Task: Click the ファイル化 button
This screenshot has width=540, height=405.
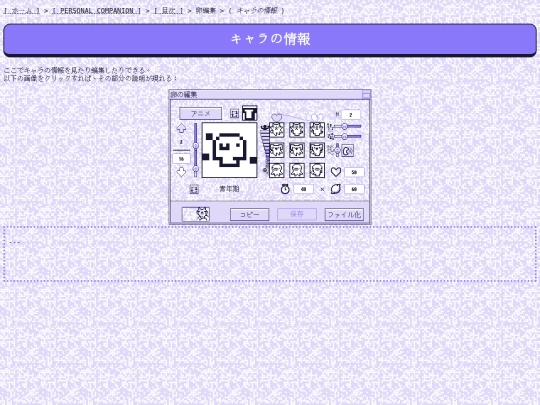Action: 344,214
